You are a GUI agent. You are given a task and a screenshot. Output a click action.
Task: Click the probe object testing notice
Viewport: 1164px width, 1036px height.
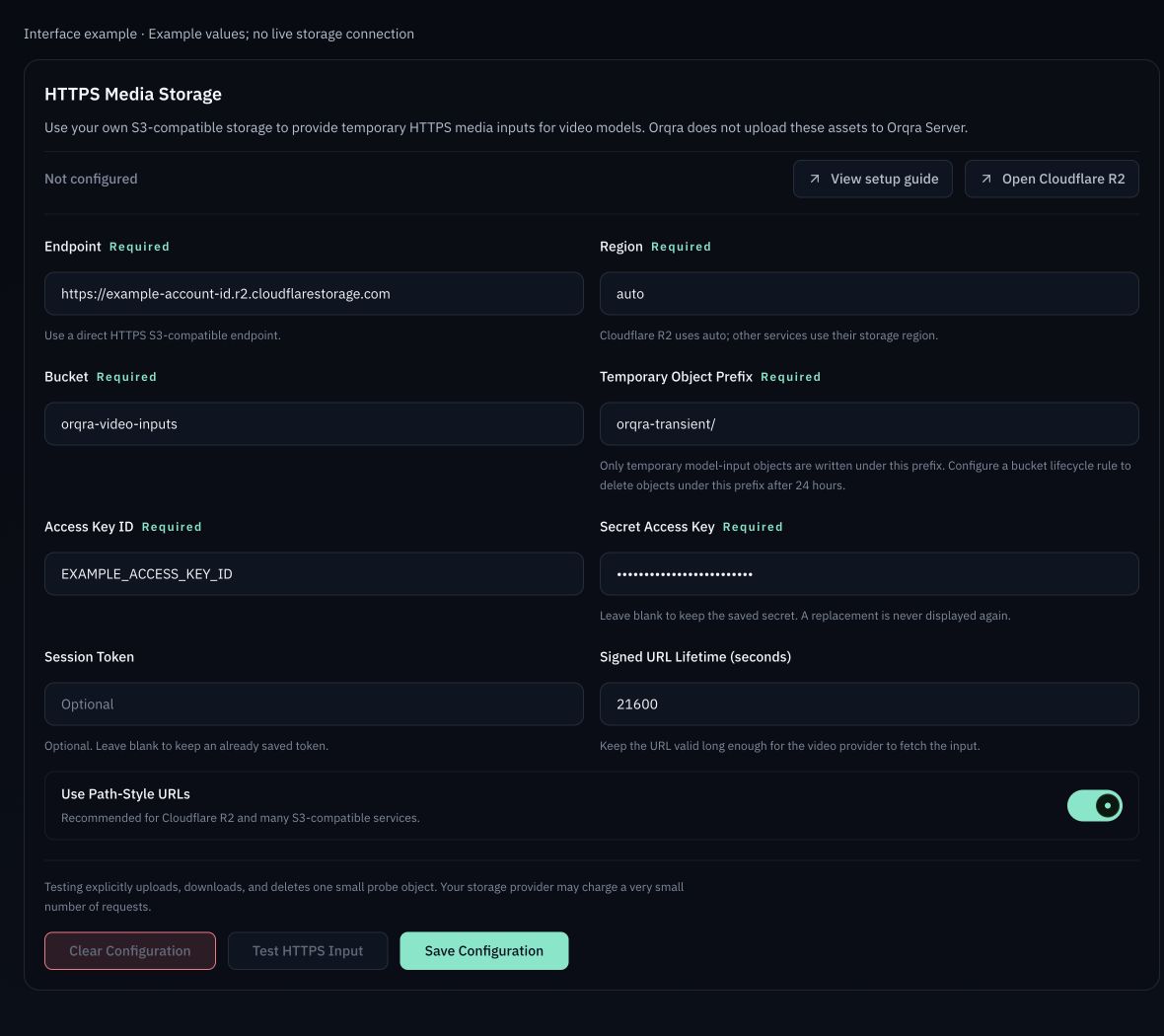pos(364,896)
